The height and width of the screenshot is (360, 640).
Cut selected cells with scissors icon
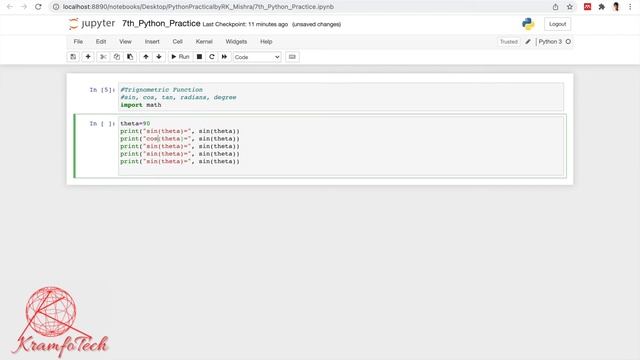tap(103, 57)
